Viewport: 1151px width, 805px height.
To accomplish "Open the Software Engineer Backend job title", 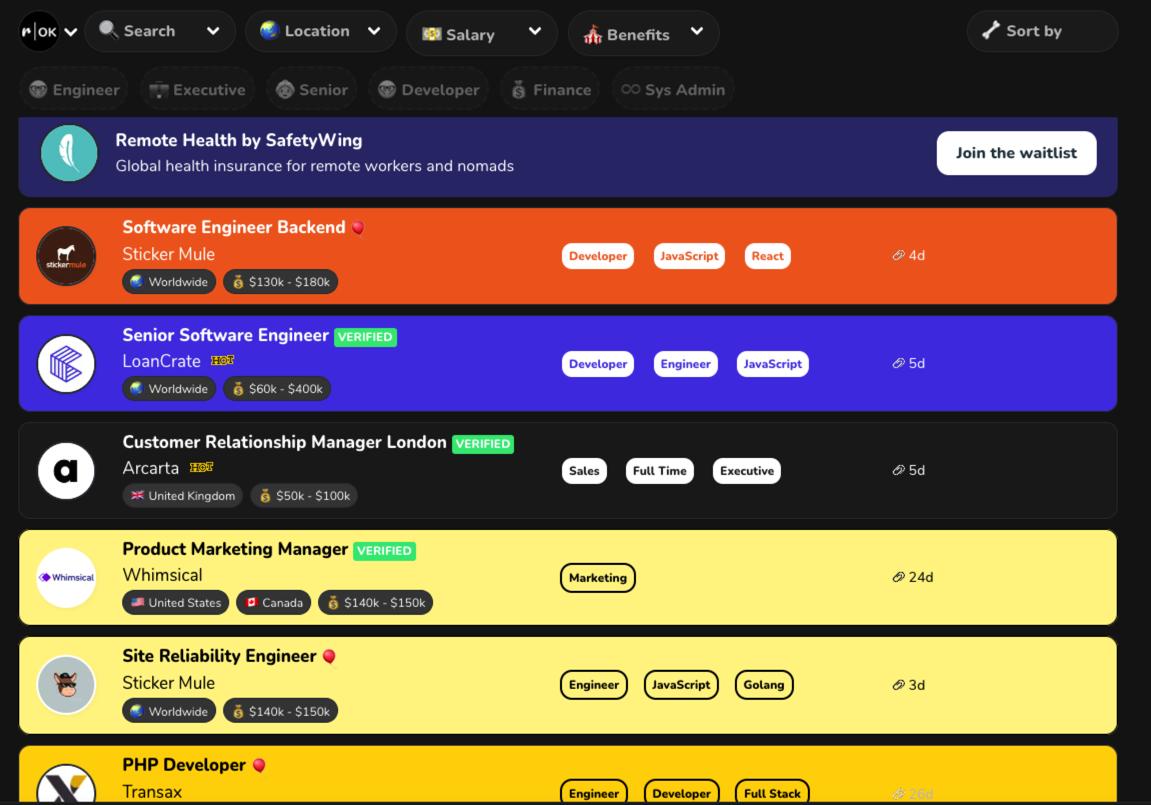I will (x=233, y=227).
